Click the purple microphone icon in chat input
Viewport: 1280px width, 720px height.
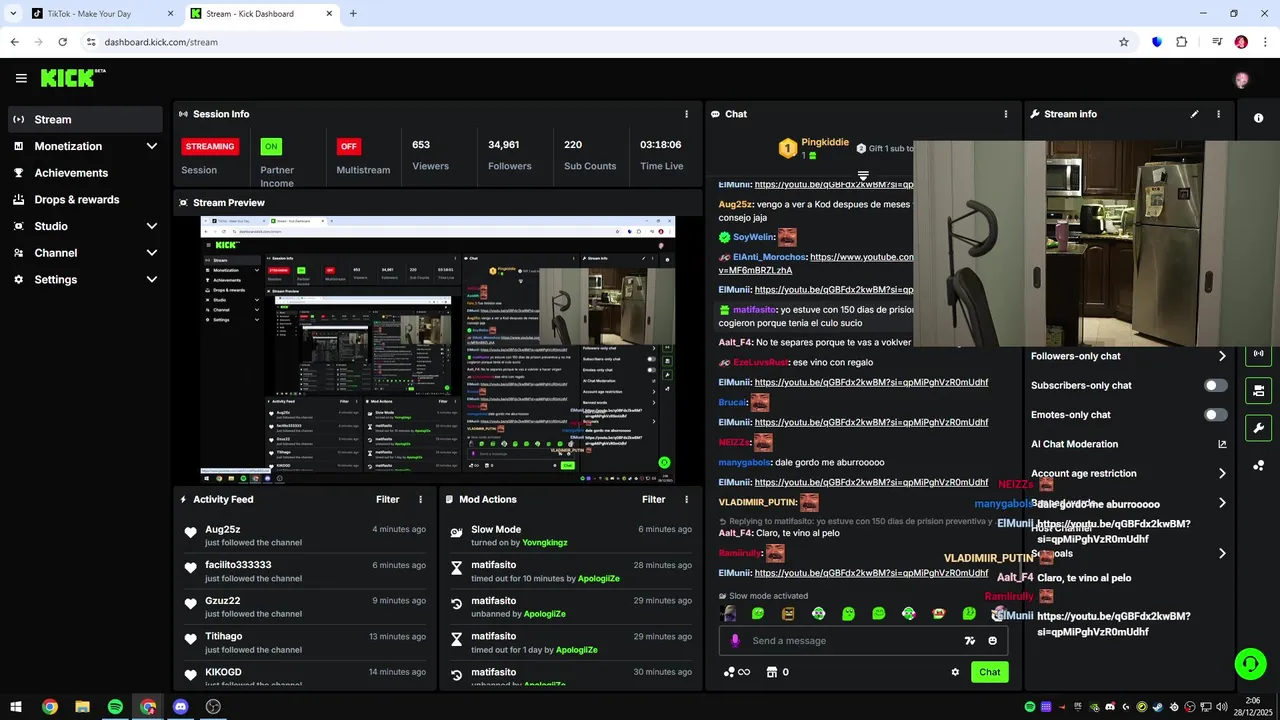point(735,641)
